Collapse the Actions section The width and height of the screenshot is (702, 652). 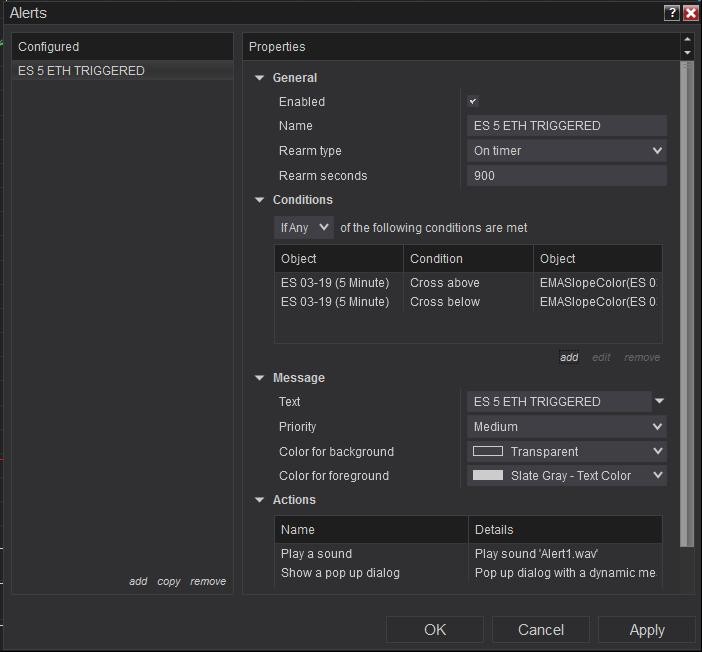(x=259, y=500)
